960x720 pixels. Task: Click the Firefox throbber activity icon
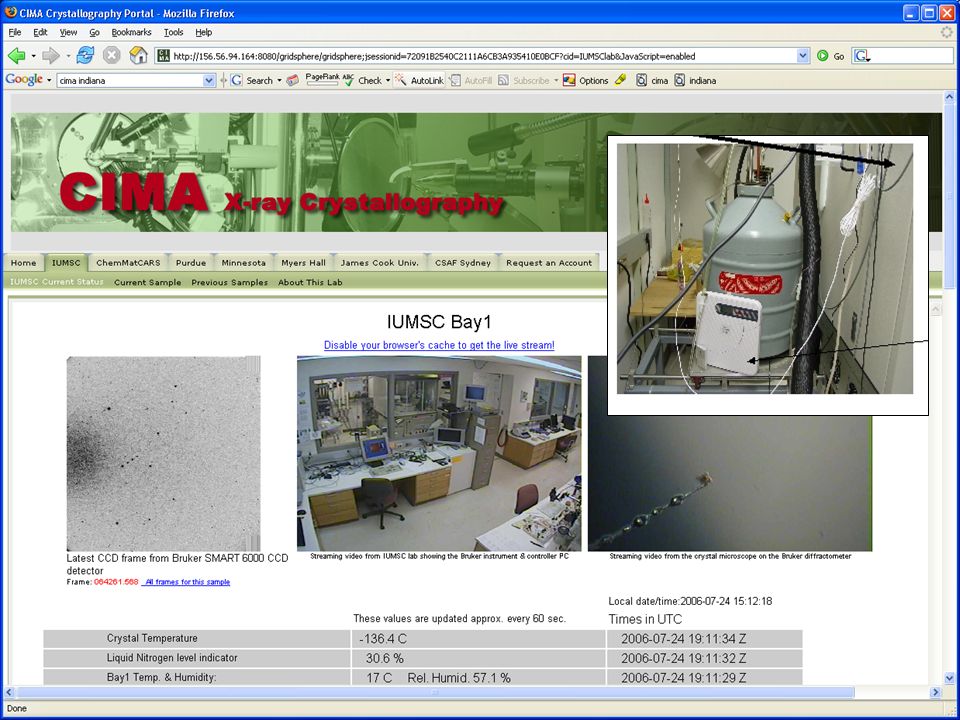coord(947,32)
